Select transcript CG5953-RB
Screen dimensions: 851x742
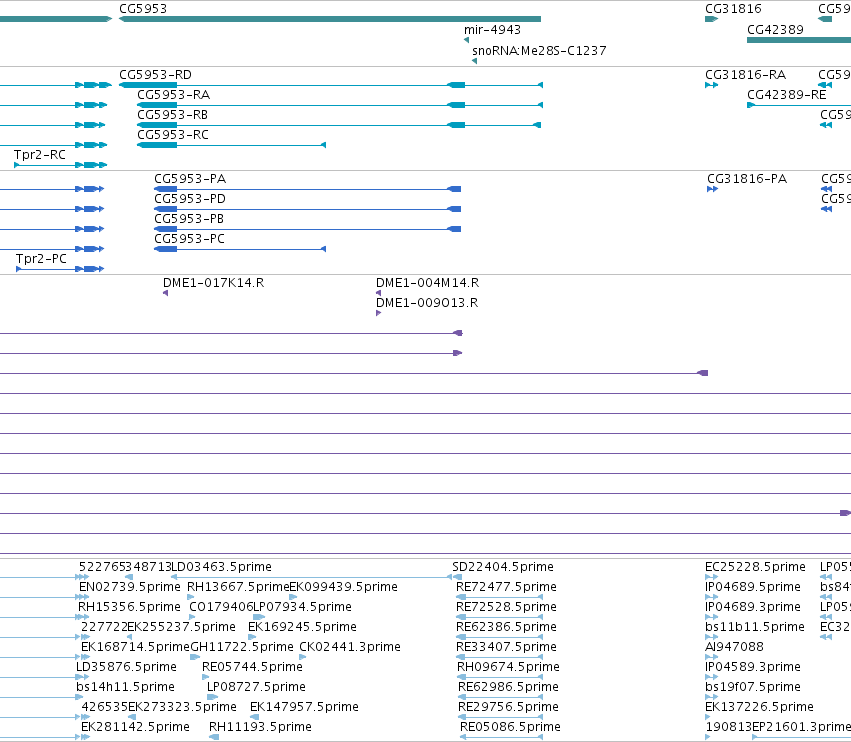click(339, 125)
